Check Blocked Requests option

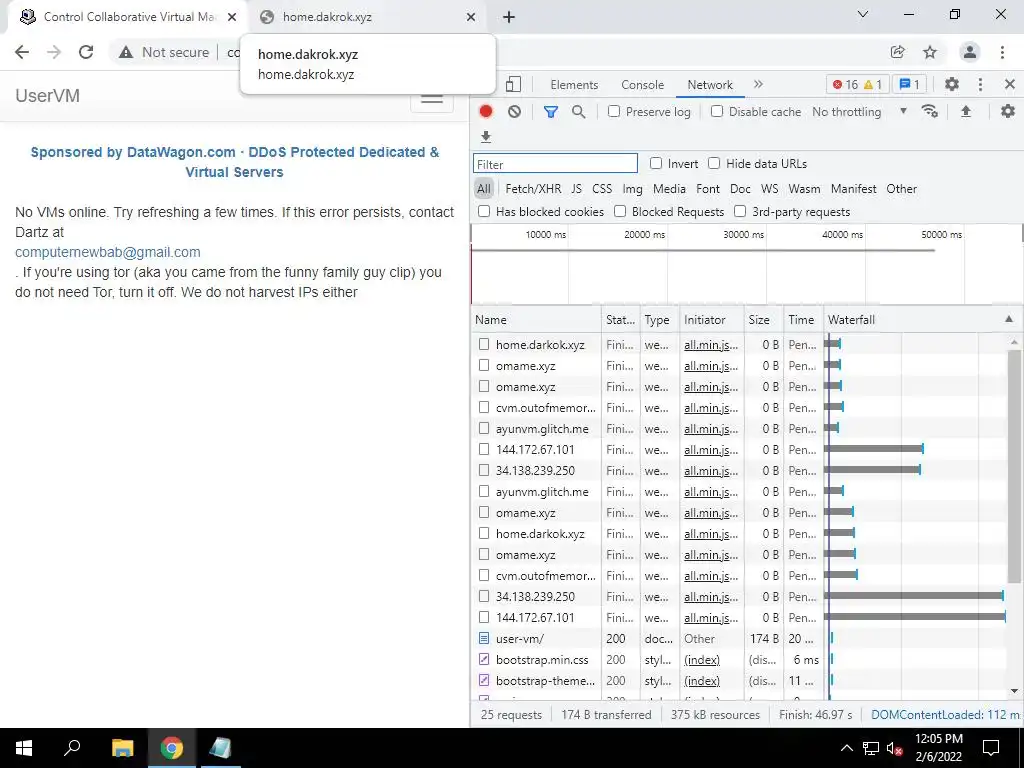[x=620, y=211]
